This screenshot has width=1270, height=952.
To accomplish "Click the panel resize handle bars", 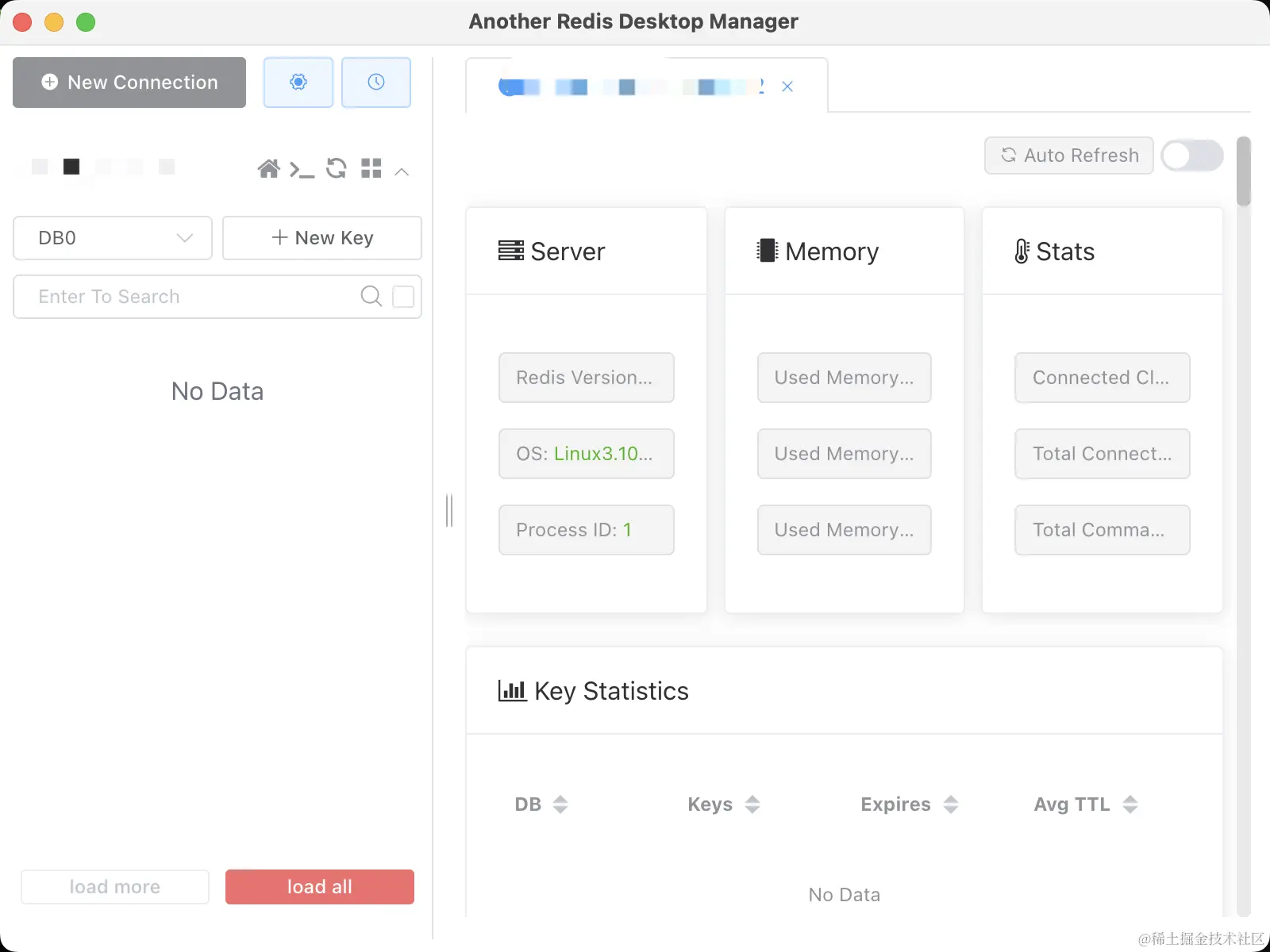I will pos(449,510).
